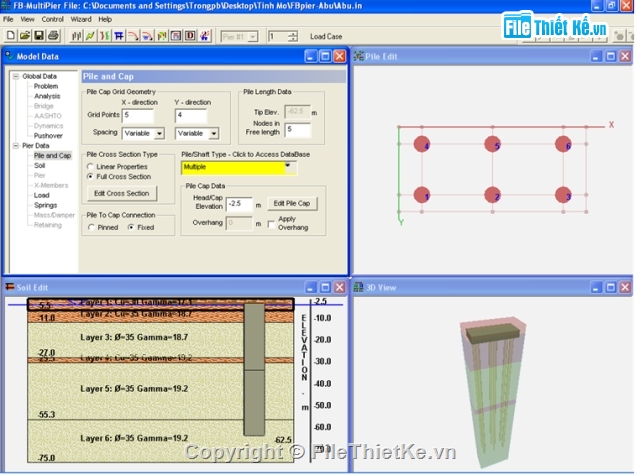Select Pile and Cap tree item
Image resolution: width=640 pixels, height=475 pixels.
click(52, 155)
